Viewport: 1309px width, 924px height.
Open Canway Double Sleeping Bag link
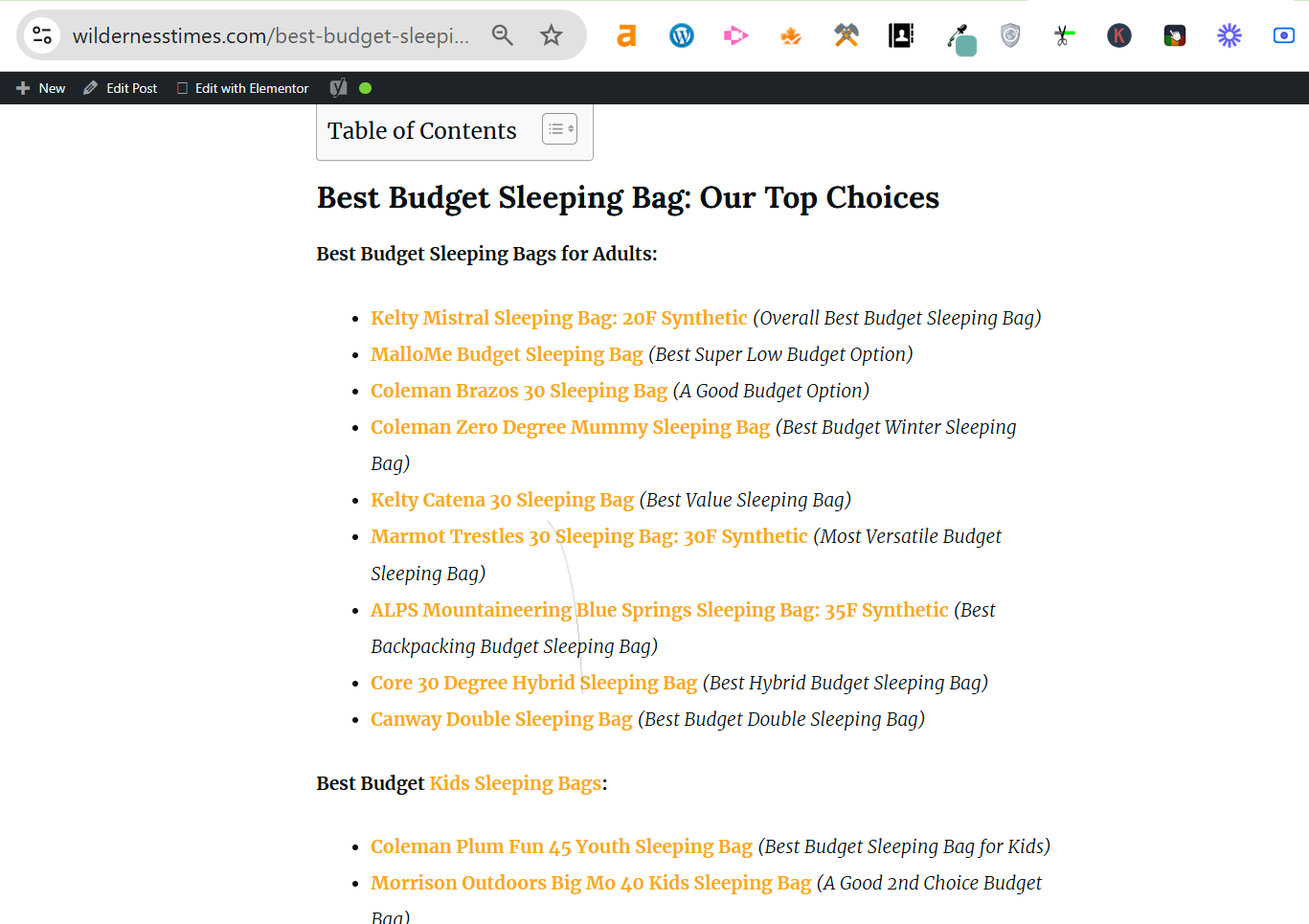coord(502,719)
